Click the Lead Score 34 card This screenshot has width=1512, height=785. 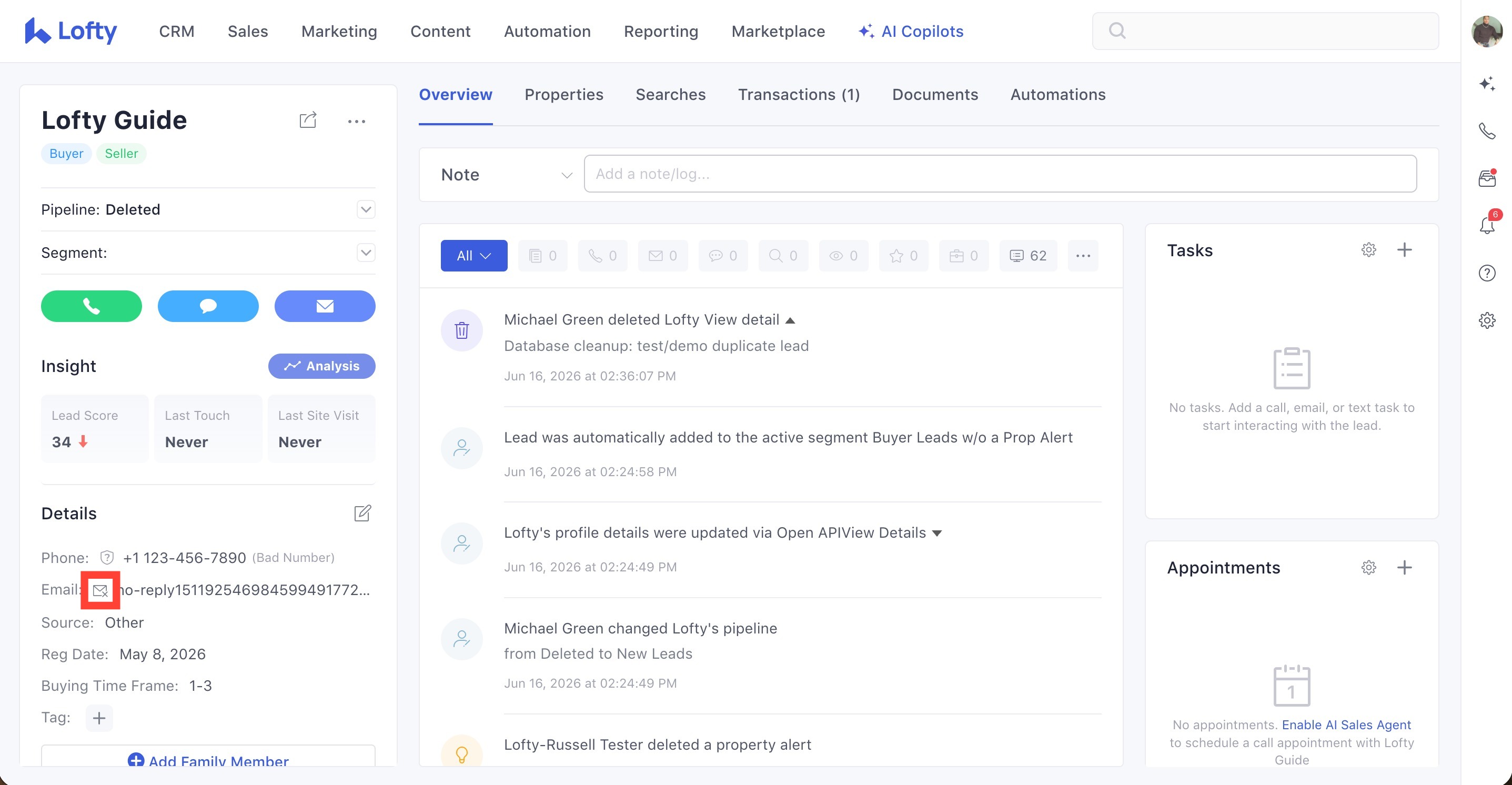94,429
